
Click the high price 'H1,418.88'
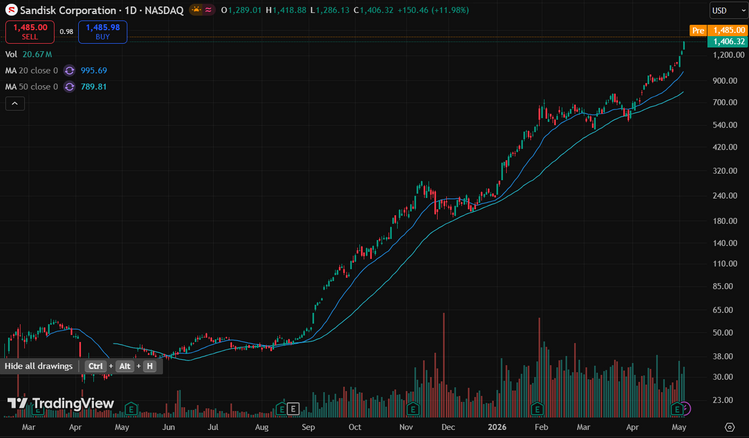click(286, 10)
